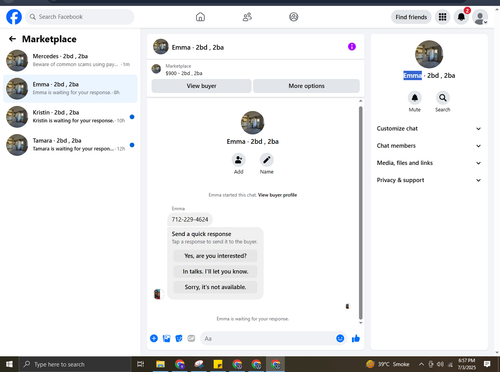
Task: Click the purple conversation information icon
Action: click(x=352, y=47)
